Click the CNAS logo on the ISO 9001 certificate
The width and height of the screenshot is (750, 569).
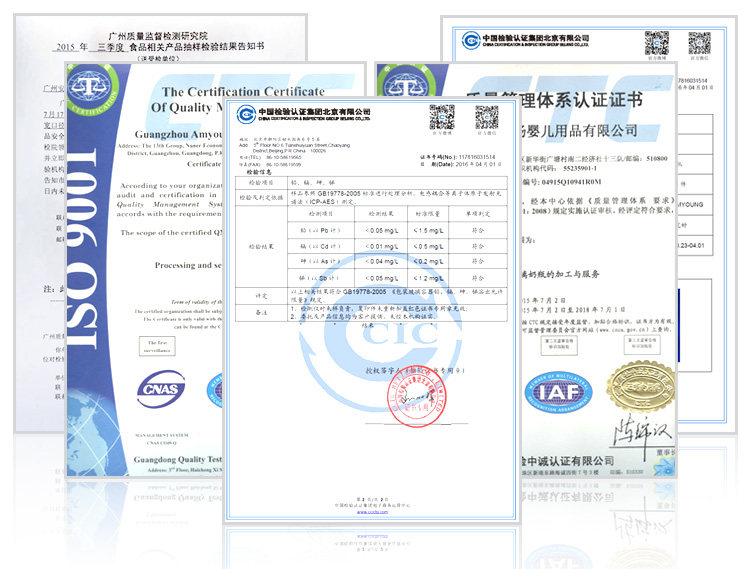pos(161,389)
